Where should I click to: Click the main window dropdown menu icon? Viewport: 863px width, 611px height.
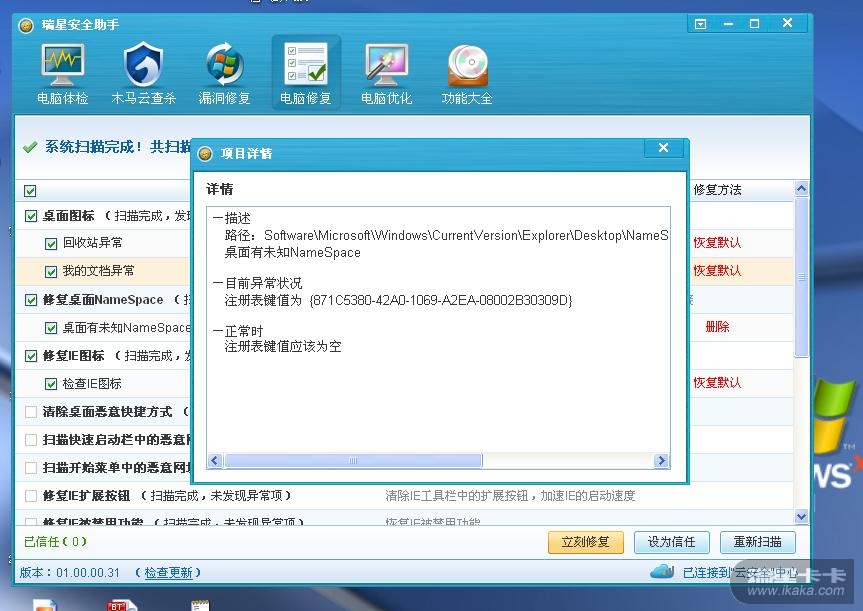(700, 24)
